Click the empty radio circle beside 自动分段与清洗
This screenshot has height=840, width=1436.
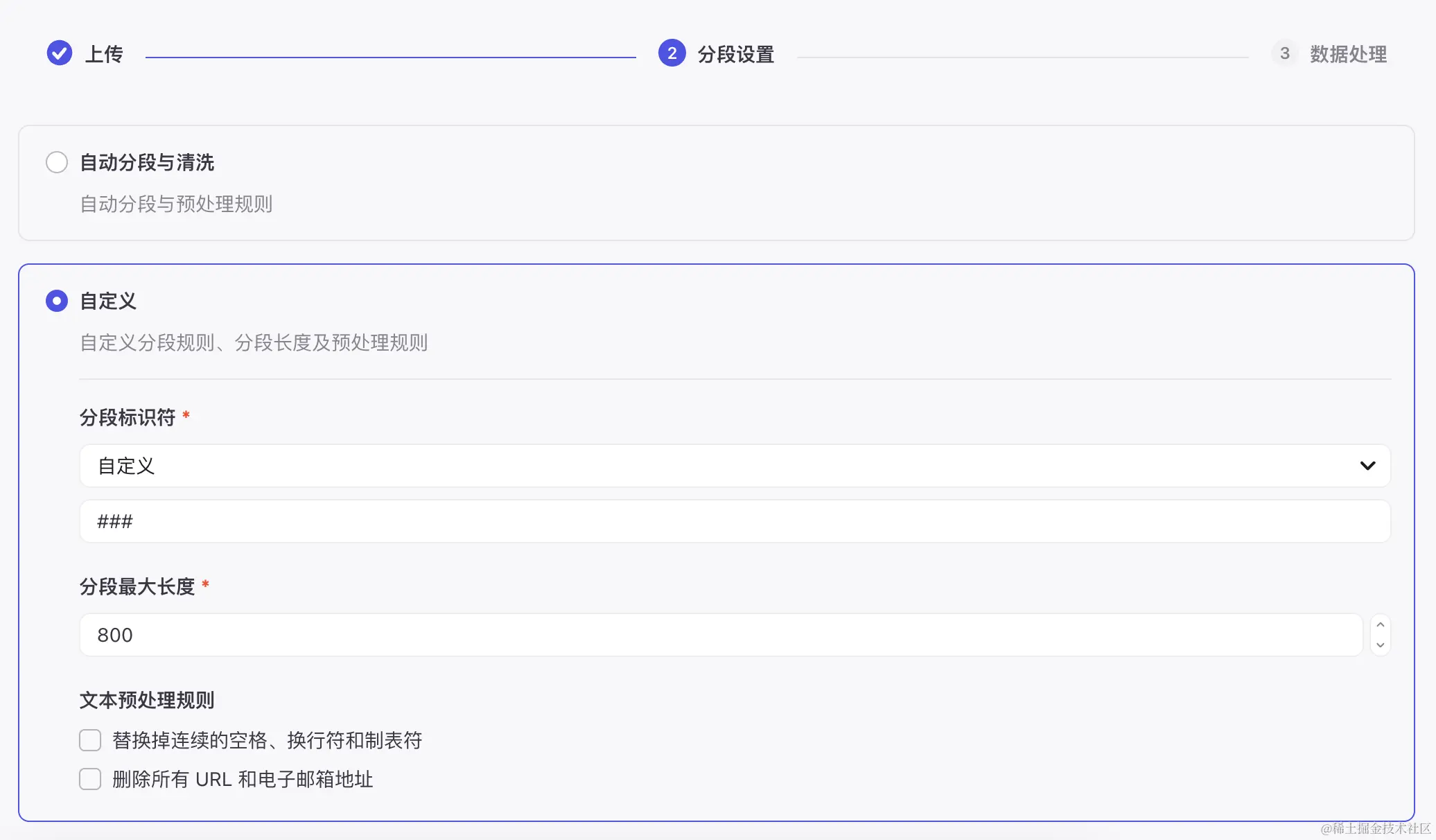coord(57,161)
